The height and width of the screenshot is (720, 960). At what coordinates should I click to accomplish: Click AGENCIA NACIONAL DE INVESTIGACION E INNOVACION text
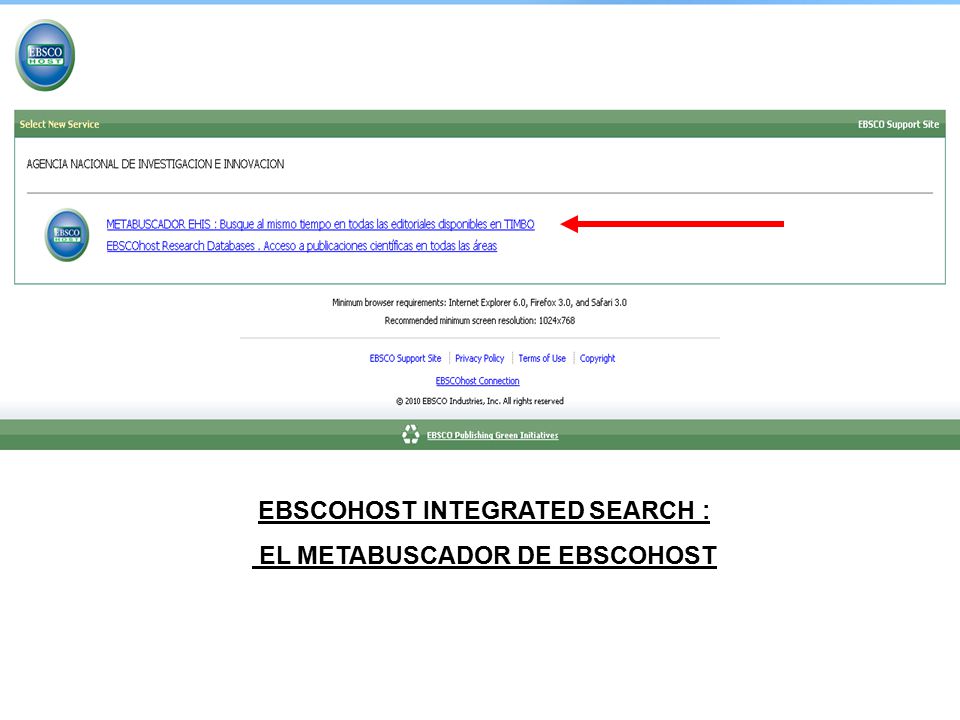156,164
